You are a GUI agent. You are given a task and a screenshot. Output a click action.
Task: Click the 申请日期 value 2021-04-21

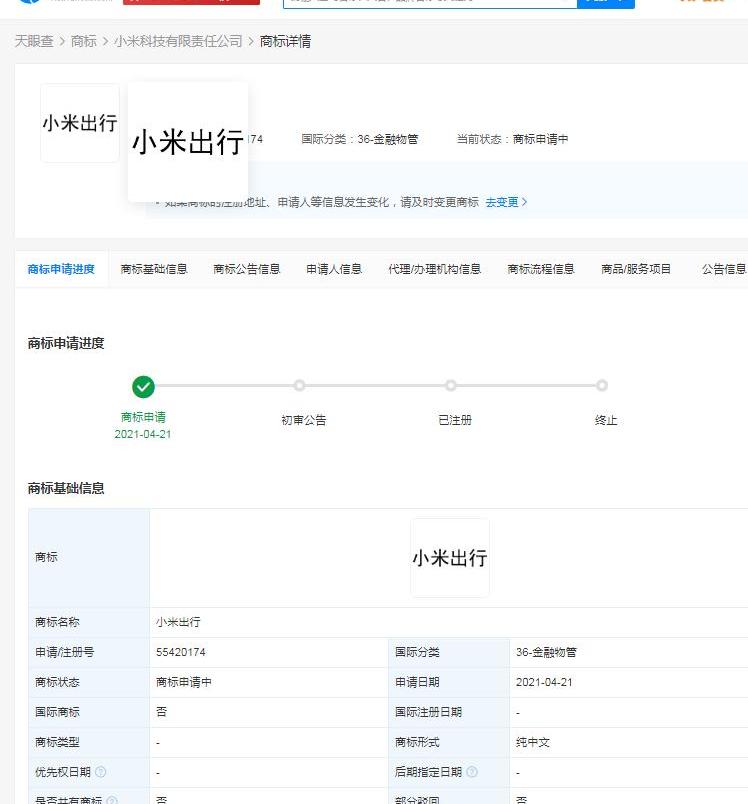[x=544, y=682]
